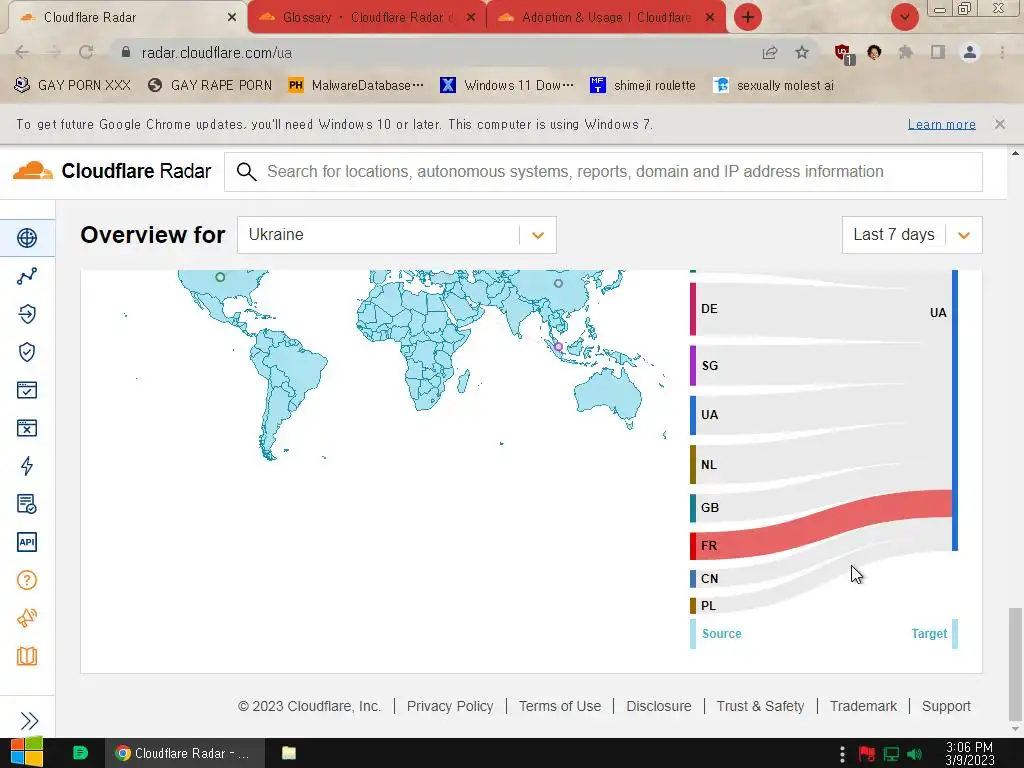This screenshot has height=768, width=1024.
Task: Open the Windows 11 Dow... bookmark
Action: [507, 85]
